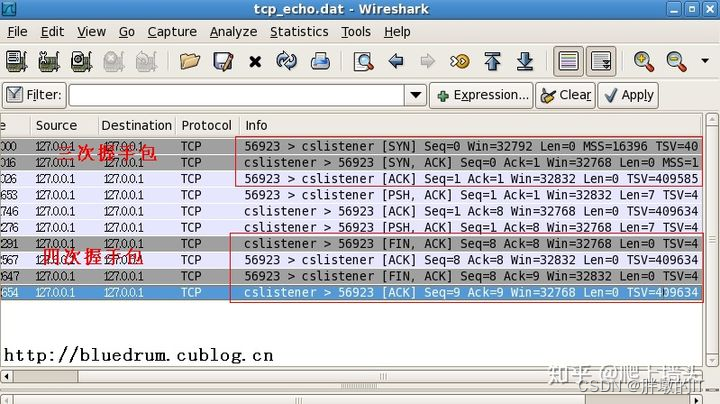Select the [SYN] Seq=0 Win=32792 packet

point(351,146)
